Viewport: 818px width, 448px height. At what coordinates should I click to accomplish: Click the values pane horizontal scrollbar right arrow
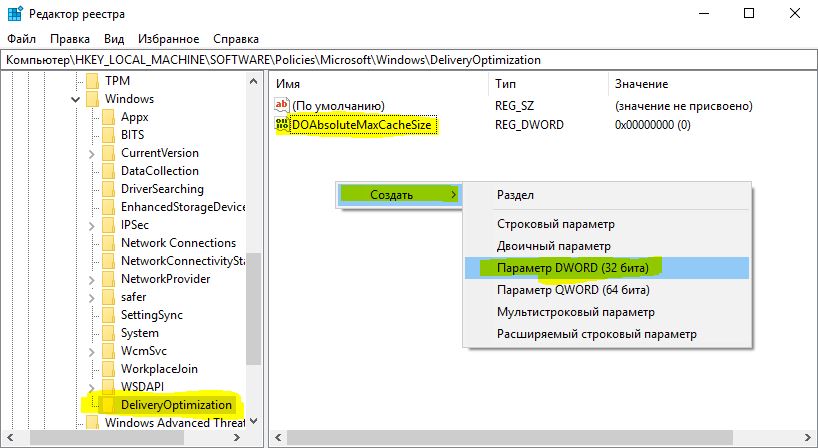808,438
